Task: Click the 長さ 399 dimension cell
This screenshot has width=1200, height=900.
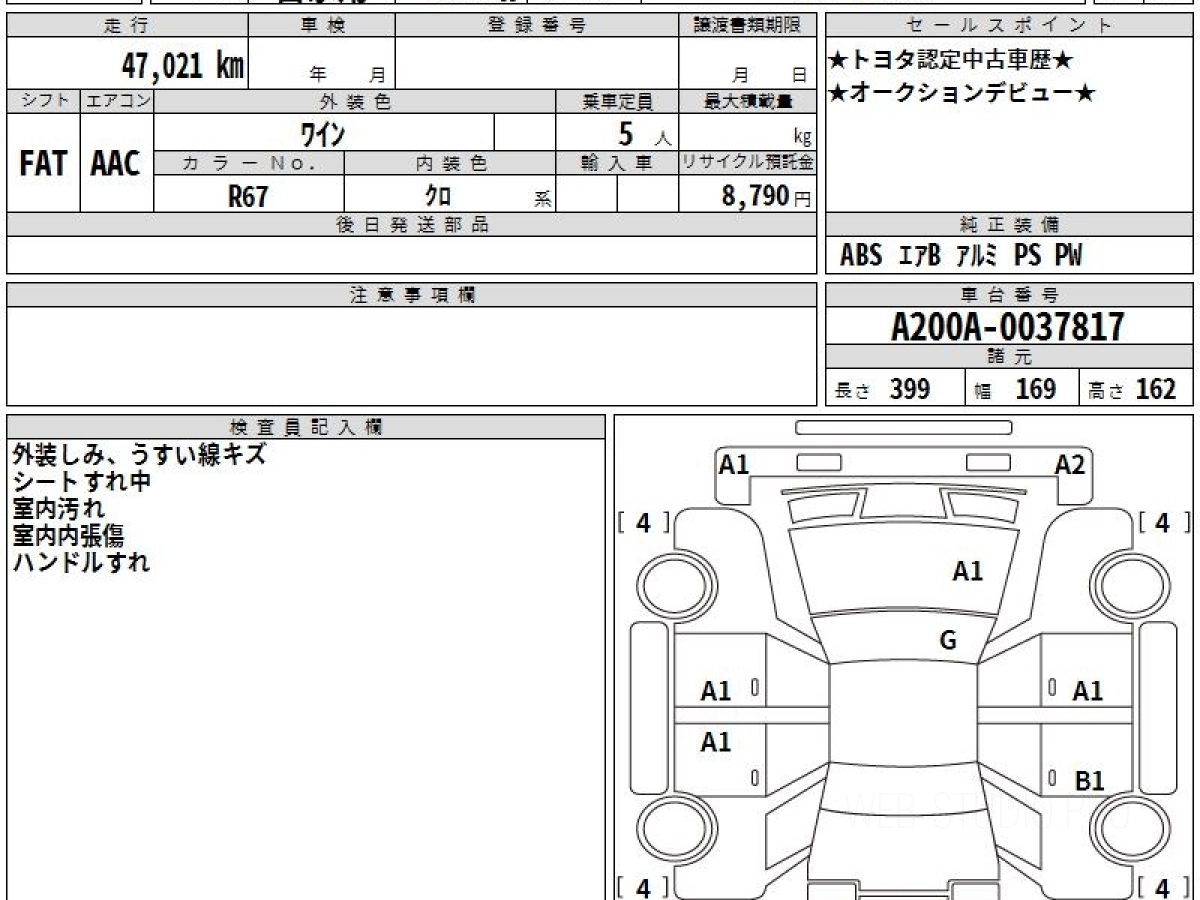Action: point(895,389)
